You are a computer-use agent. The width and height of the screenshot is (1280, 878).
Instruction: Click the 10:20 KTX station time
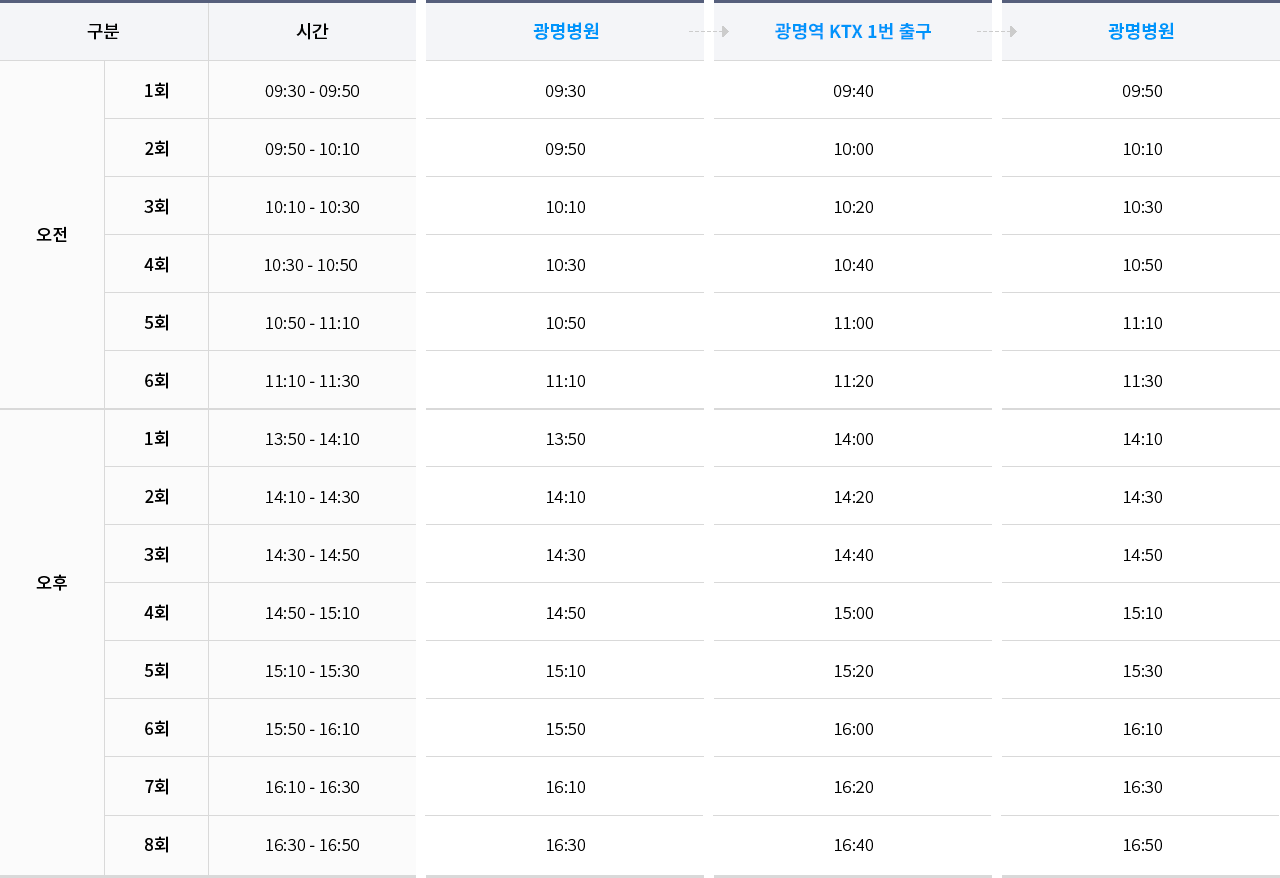click(853, 207)
